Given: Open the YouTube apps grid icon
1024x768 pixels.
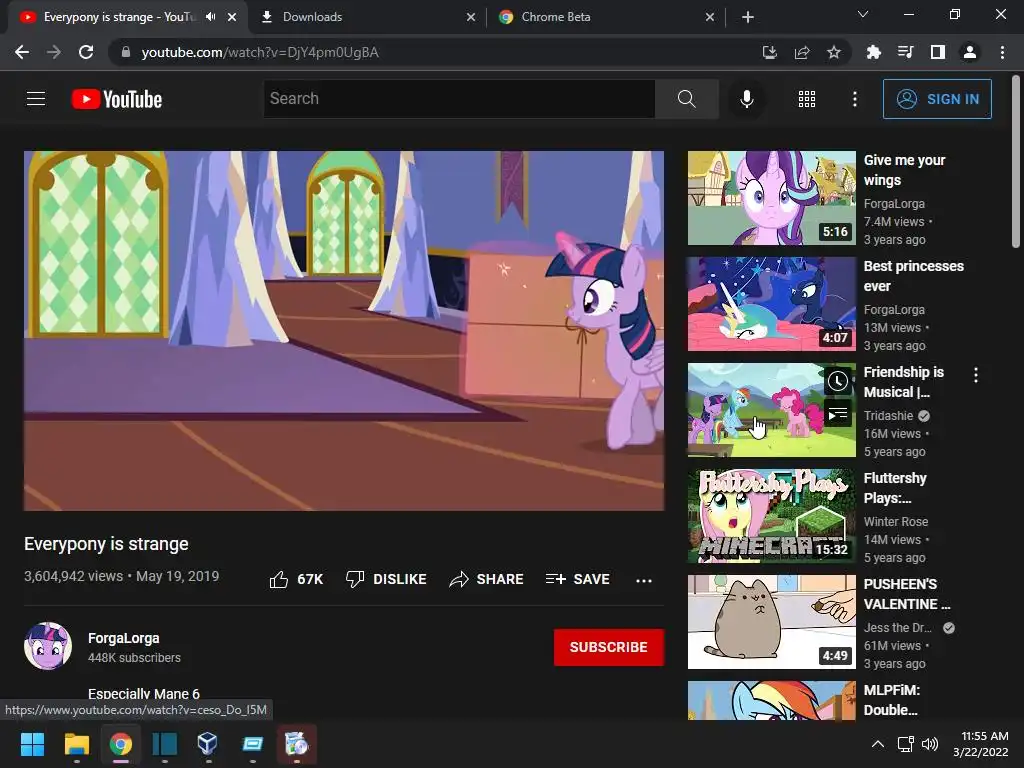Looking at the screenshot, I should pos(807,99).
